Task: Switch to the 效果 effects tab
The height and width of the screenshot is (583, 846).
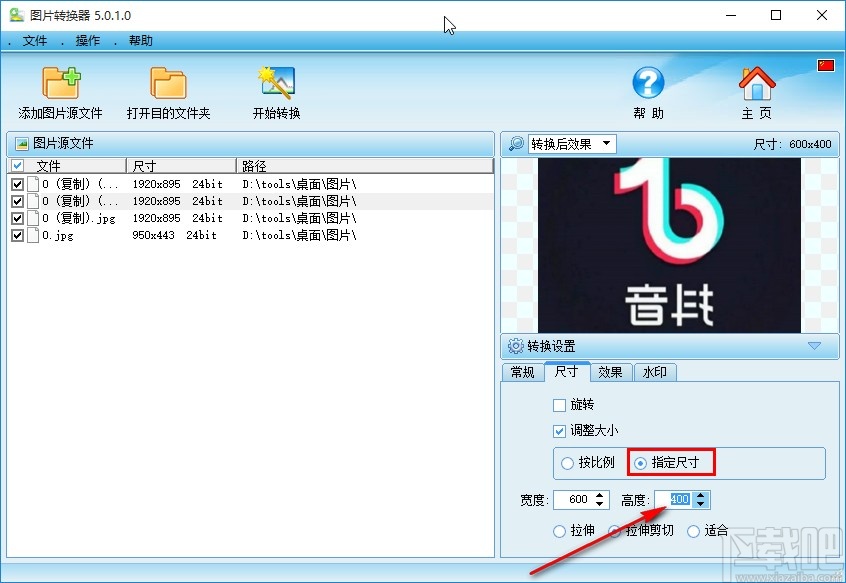Action: 611,372
